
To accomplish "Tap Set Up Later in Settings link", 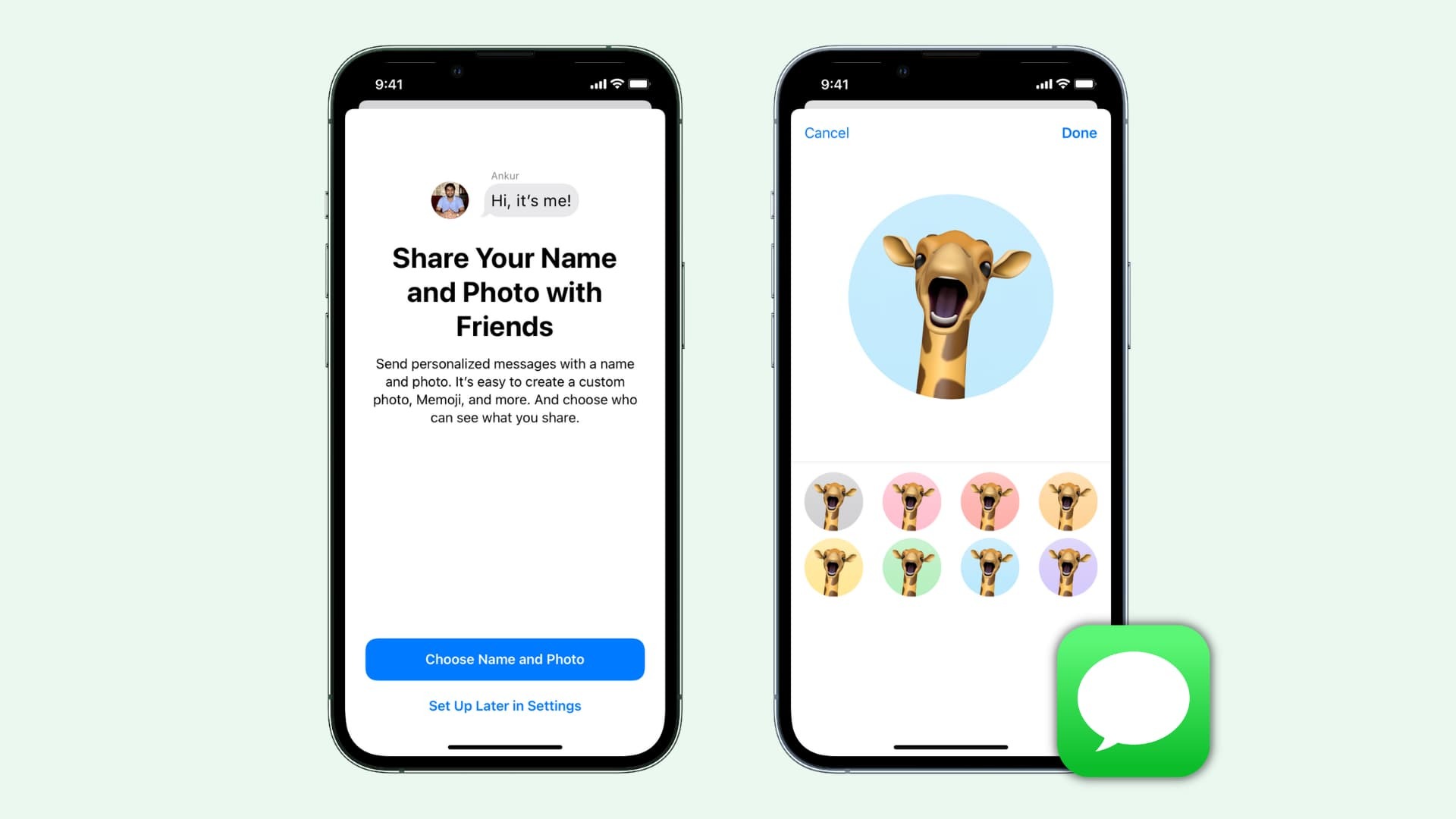I will pyautogui.click(x=505, y=705).
